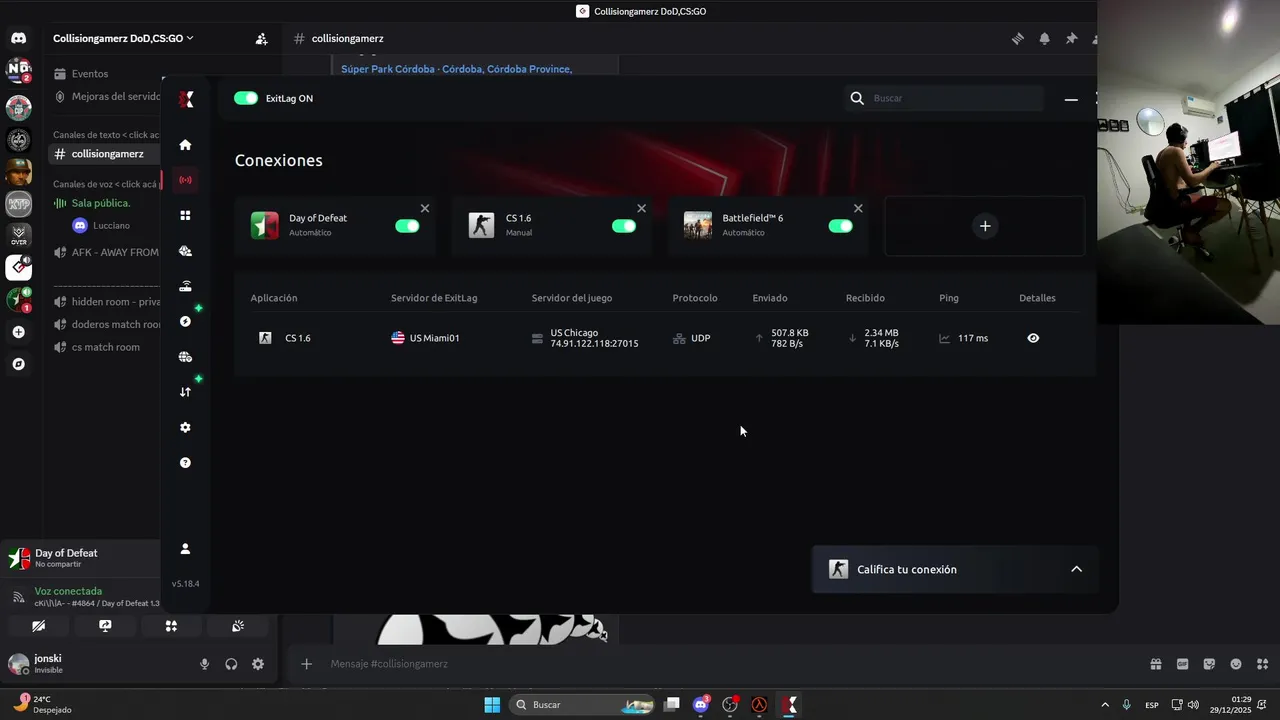Image resolution: width=1280 pixels, height=720 pixels.
Task: Collapse Canales de texto category
Action: [105, 135]
